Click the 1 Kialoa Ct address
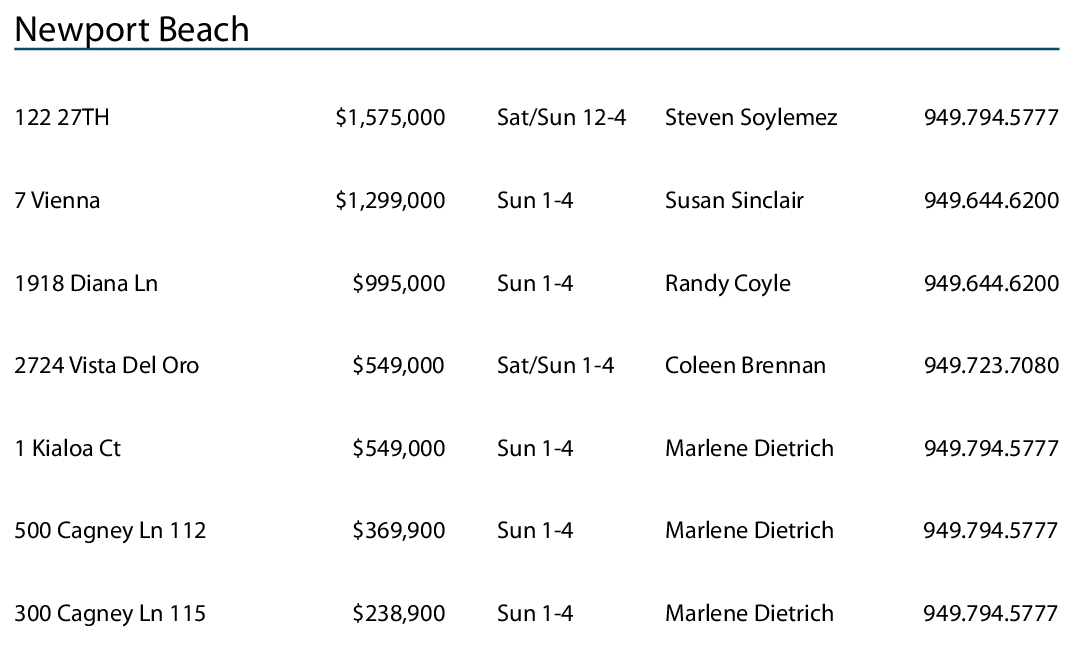This screenshot has height=652, width=1073. pos(67,449)
